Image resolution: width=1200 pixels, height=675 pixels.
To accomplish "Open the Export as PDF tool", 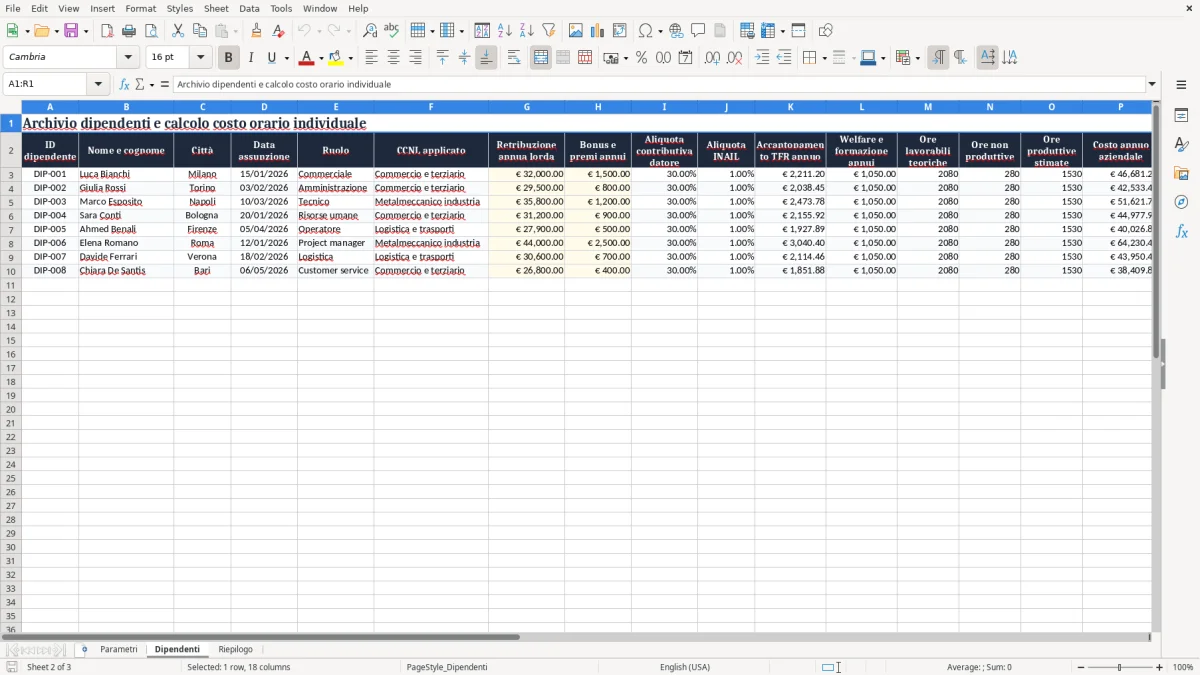I will pos(107,31).
